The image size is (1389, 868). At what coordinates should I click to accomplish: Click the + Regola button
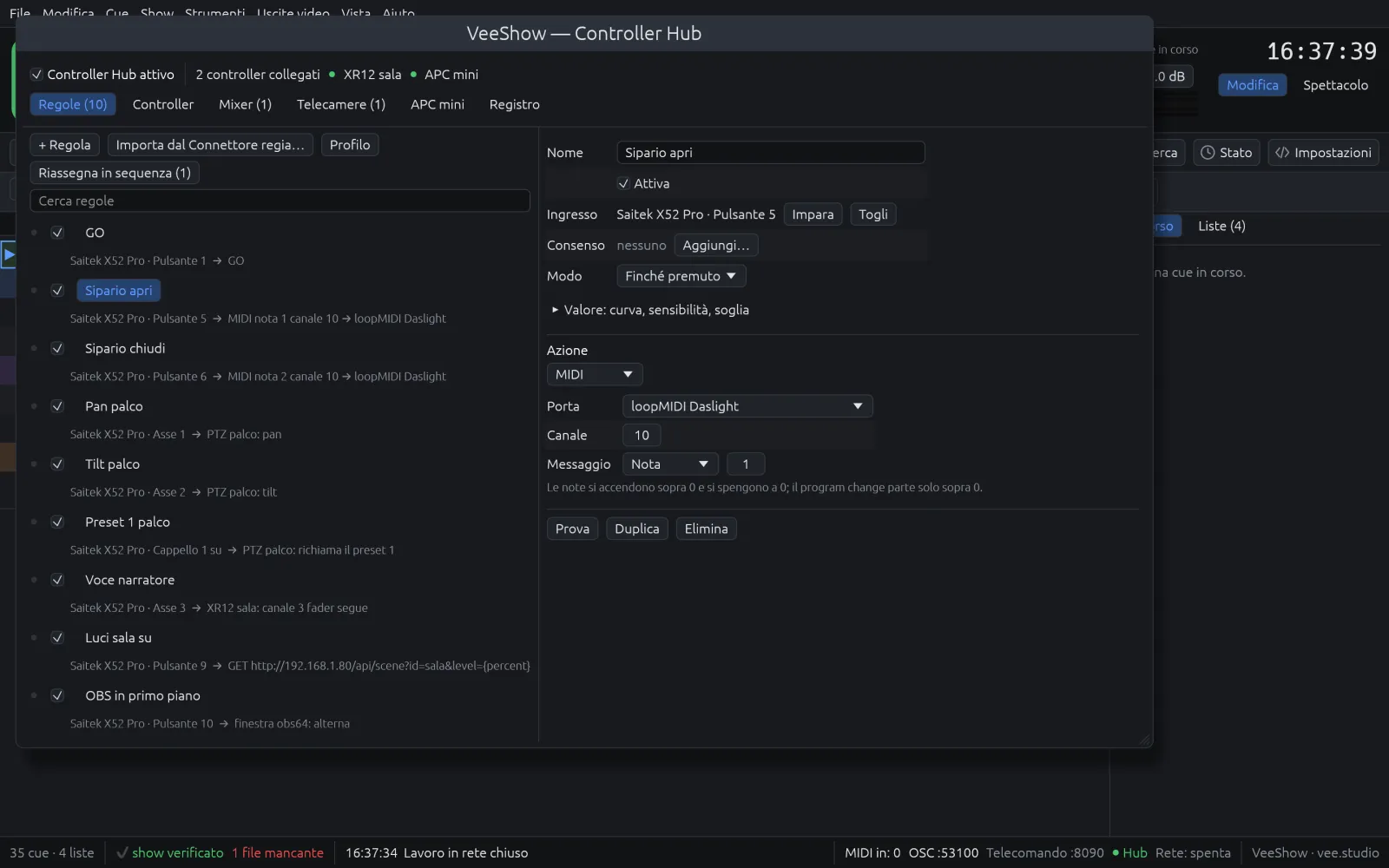click(64, 145)
